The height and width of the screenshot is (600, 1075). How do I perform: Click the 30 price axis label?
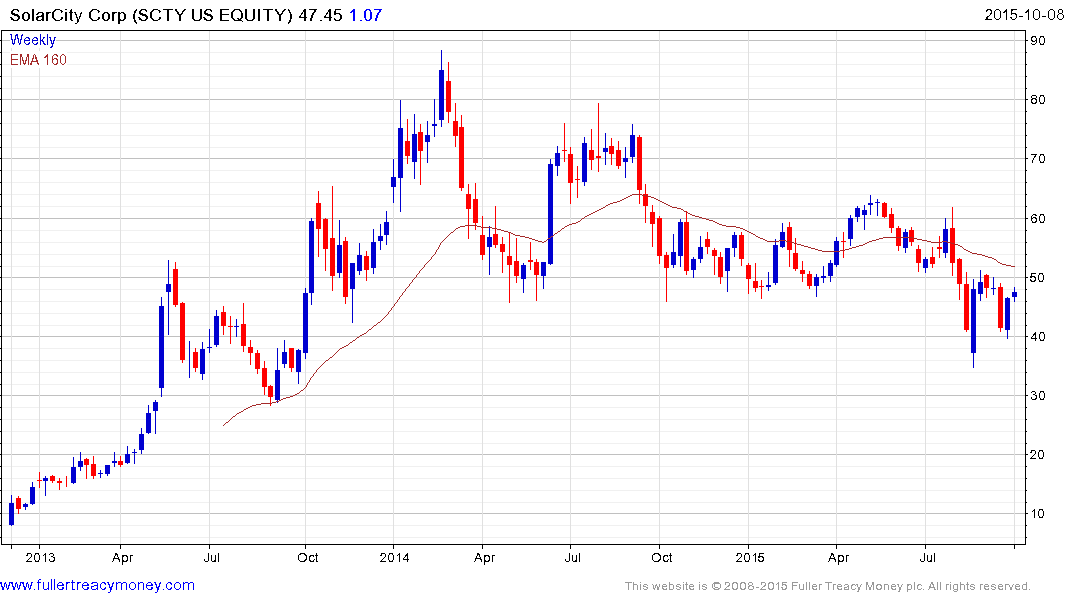(1038, 396)
